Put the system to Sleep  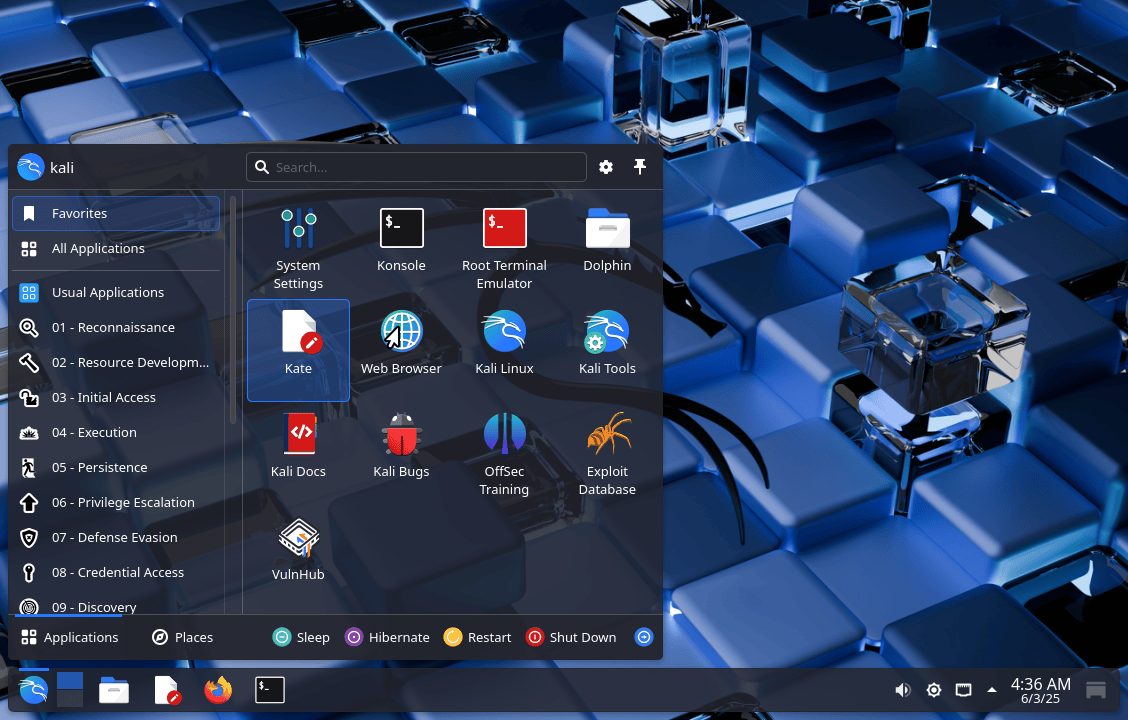point(301,637)
